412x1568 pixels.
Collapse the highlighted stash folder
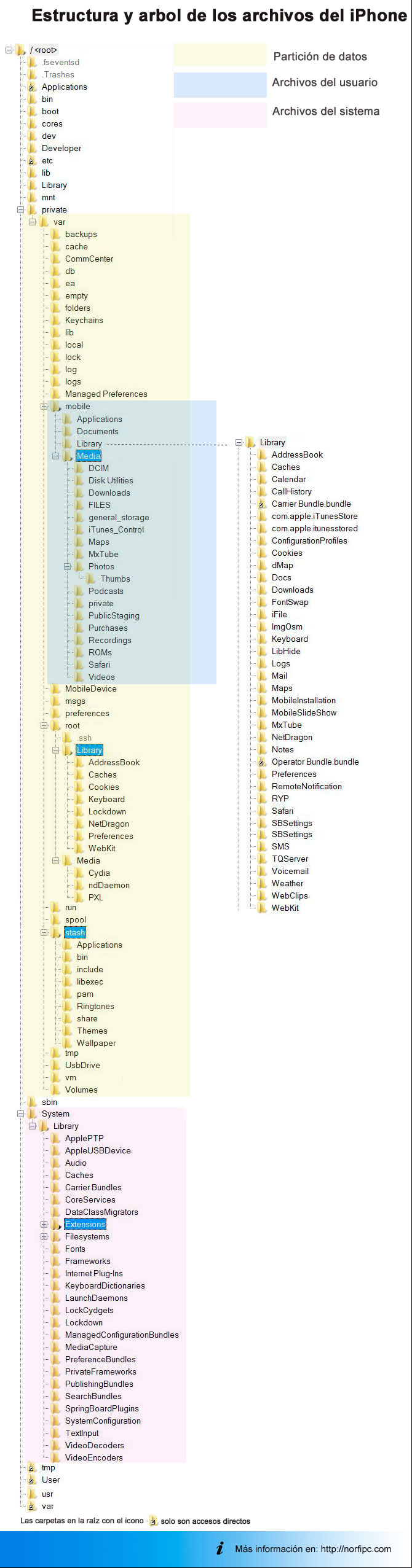(44, 932)
